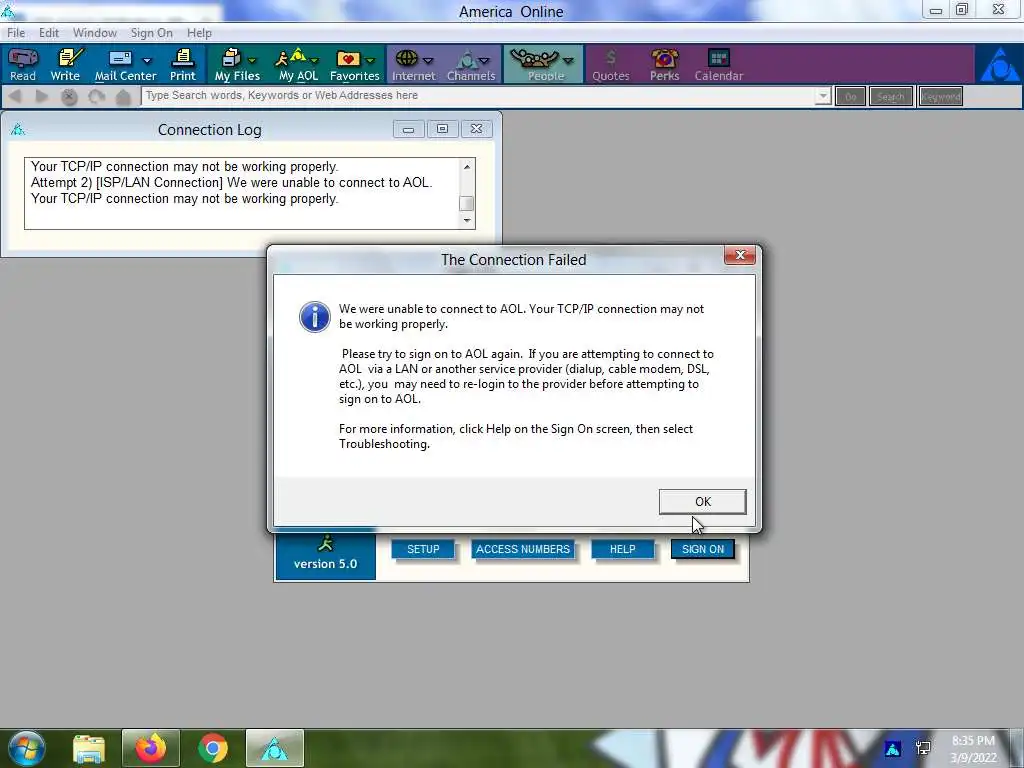Expand the Internet dropdown arrow
The image size is (1024, 768).
[x=428, y=61]
